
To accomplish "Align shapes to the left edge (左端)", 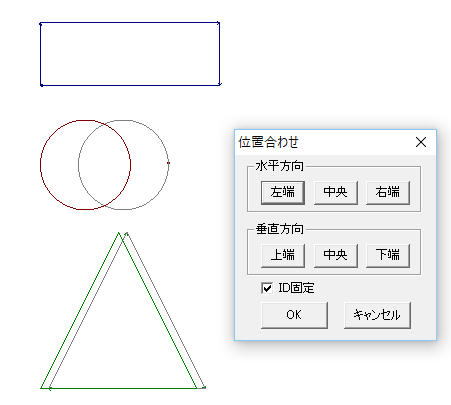I will pyautogui.click(x=283, y=193).
